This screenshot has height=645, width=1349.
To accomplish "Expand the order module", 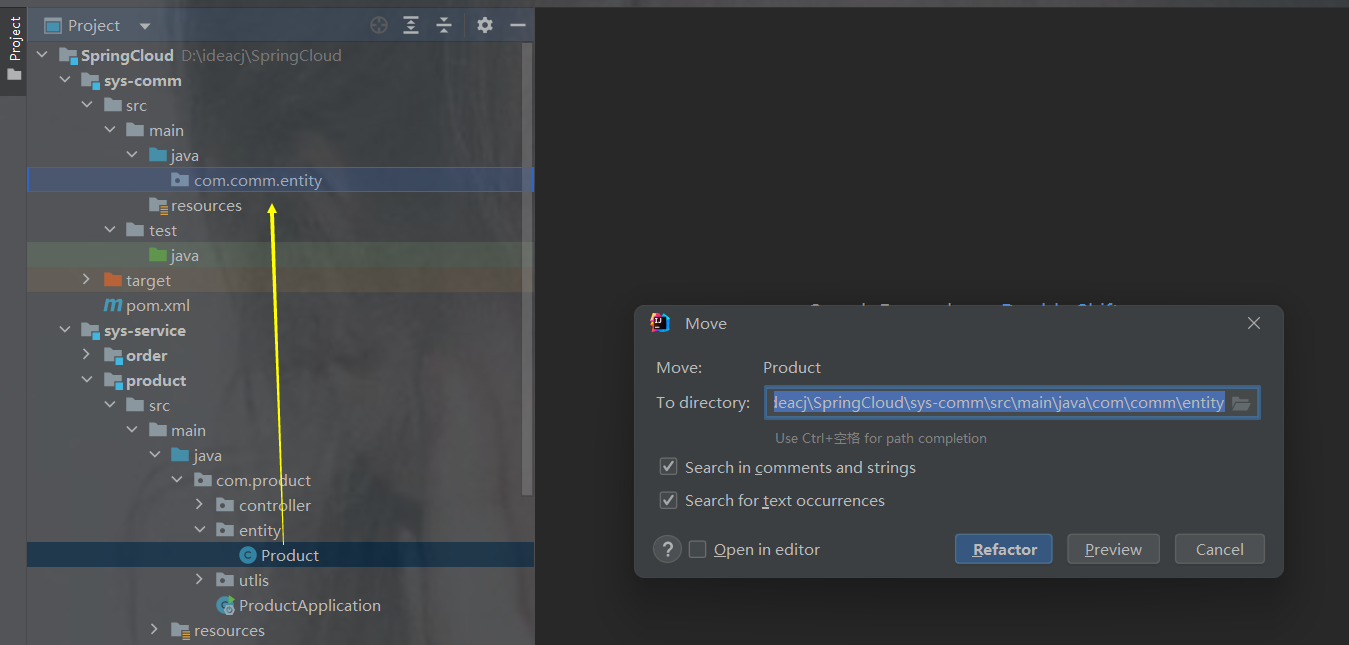I will (88, 356).
